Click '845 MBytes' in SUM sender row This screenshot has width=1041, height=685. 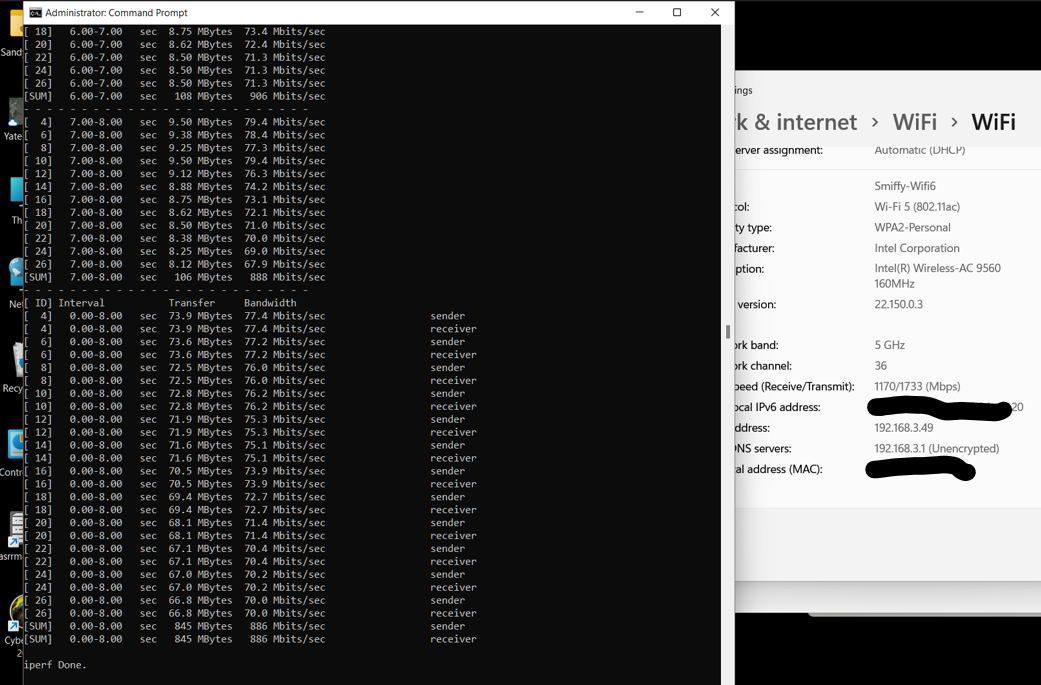pos(203,626)
